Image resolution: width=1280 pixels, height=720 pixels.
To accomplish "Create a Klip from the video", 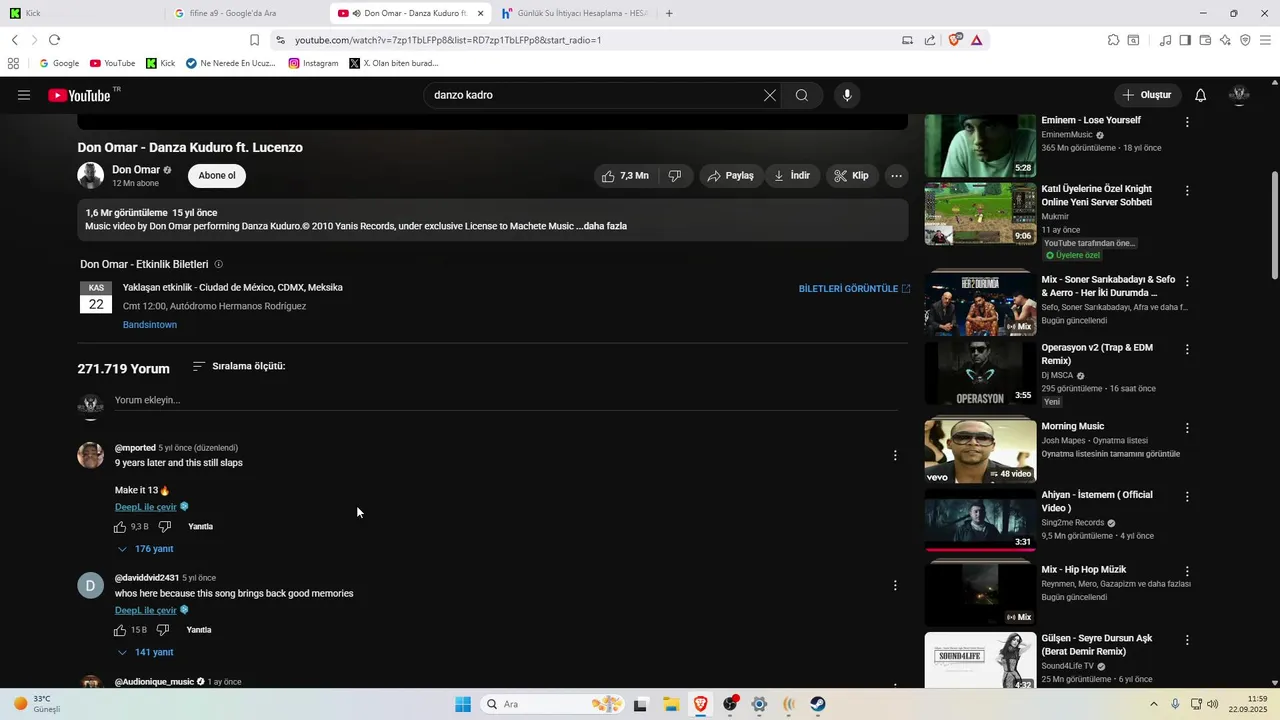I will point(852,176).
